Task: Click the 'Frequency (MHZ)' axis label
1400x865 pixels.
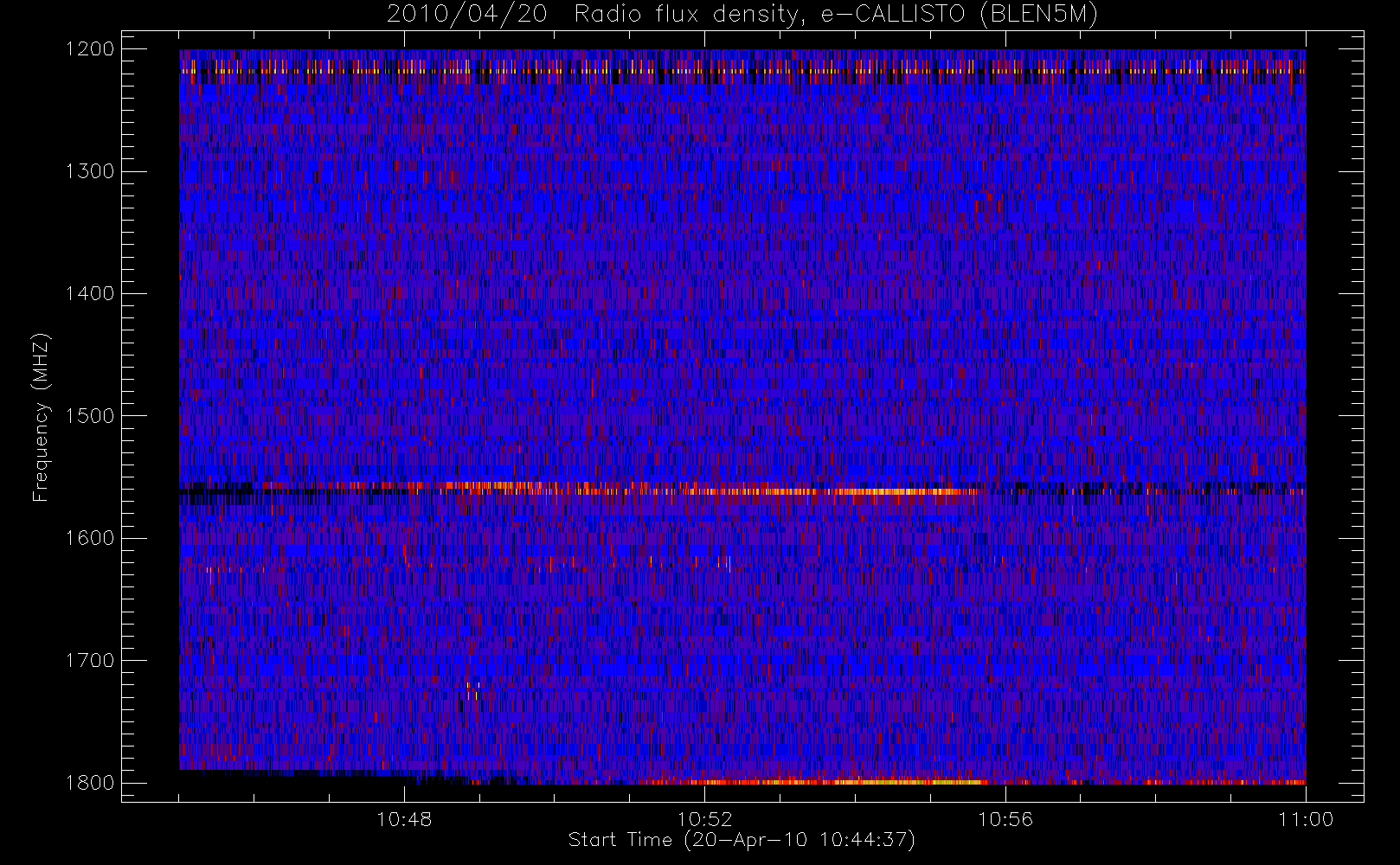Action: point(41,417)
